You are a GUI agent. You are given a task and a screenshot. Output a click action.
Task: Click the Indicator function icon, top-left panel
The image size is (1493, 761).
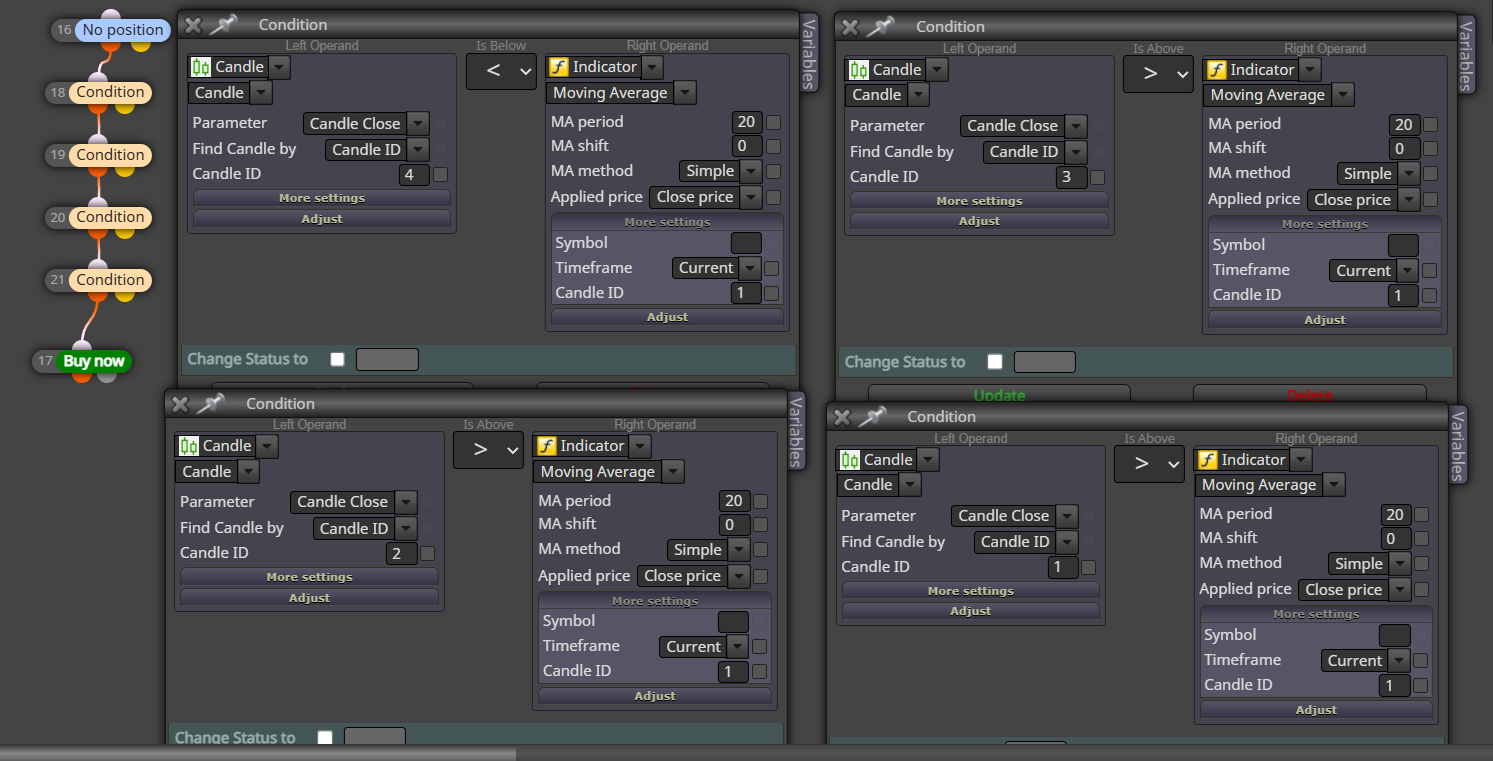click(x=559, y=67)
